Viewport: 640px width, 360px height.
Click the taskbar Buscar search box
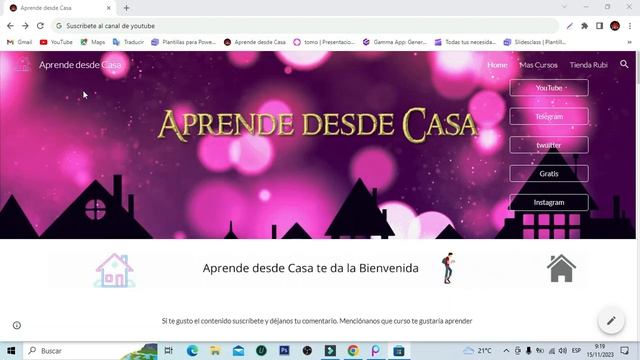tap(90, 351)
